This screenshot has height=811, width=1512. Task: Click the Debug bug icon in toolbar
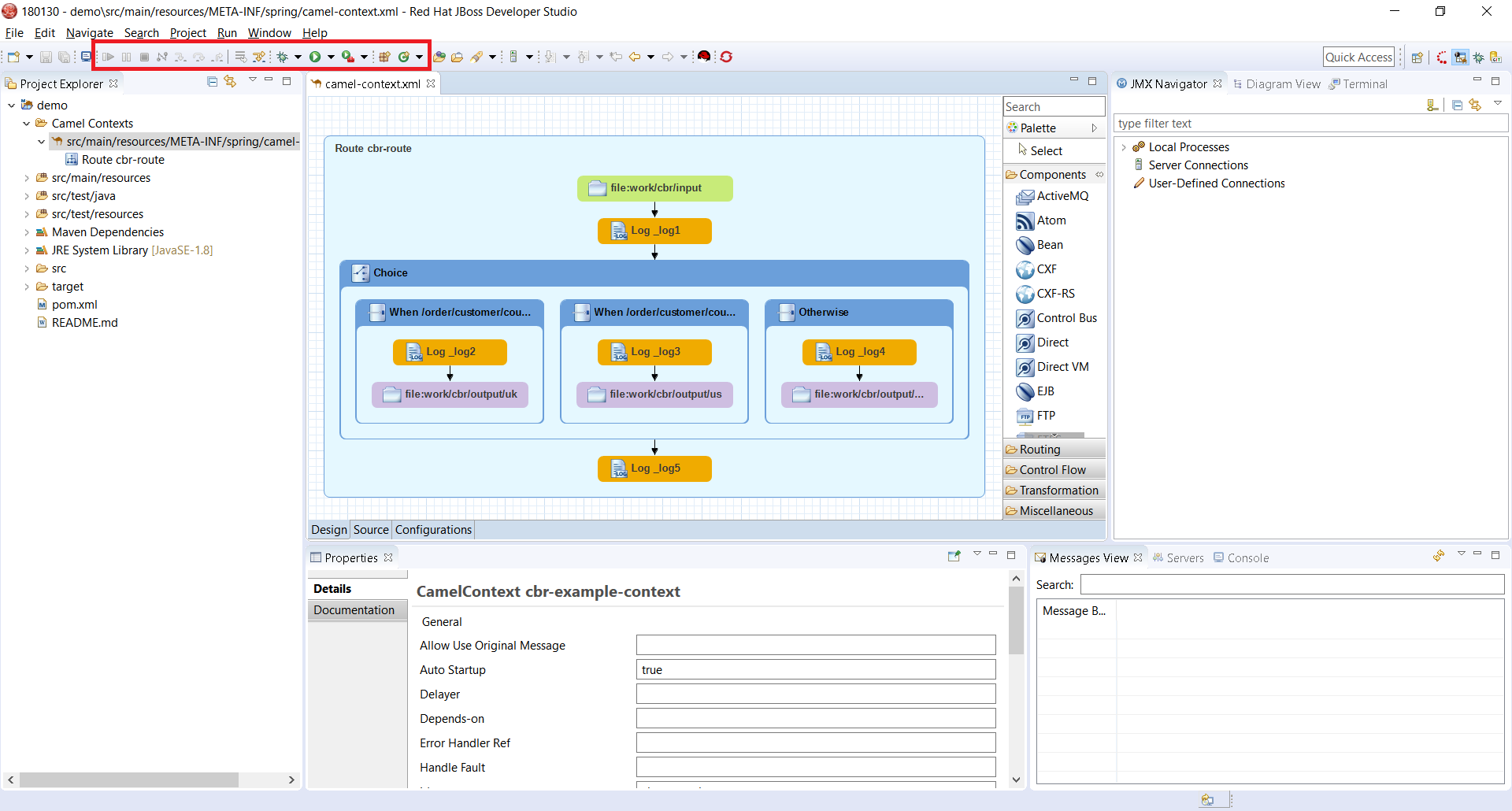click(x=282, y=57)
